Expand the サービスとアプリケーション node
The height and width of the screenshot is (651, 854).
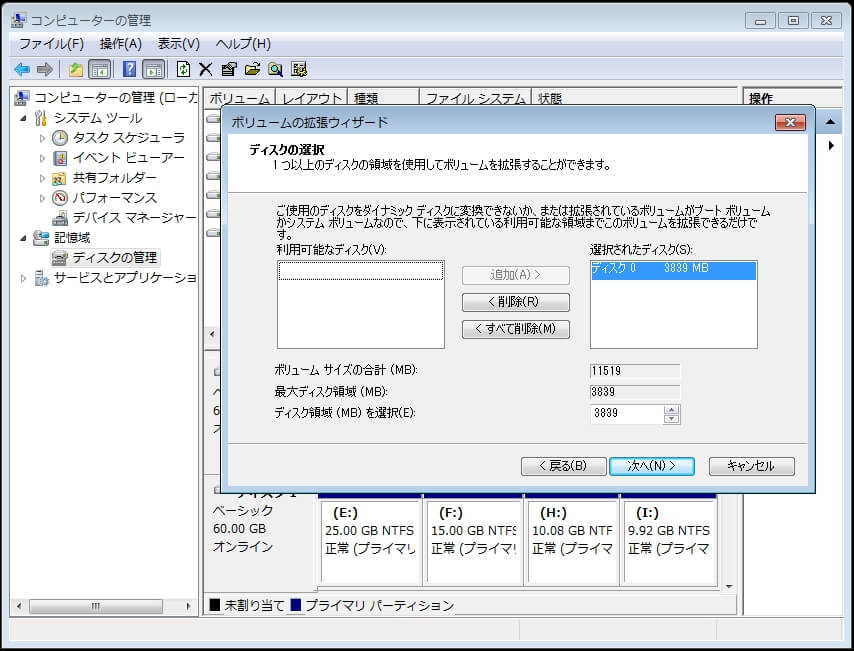(x=24, y=278)
